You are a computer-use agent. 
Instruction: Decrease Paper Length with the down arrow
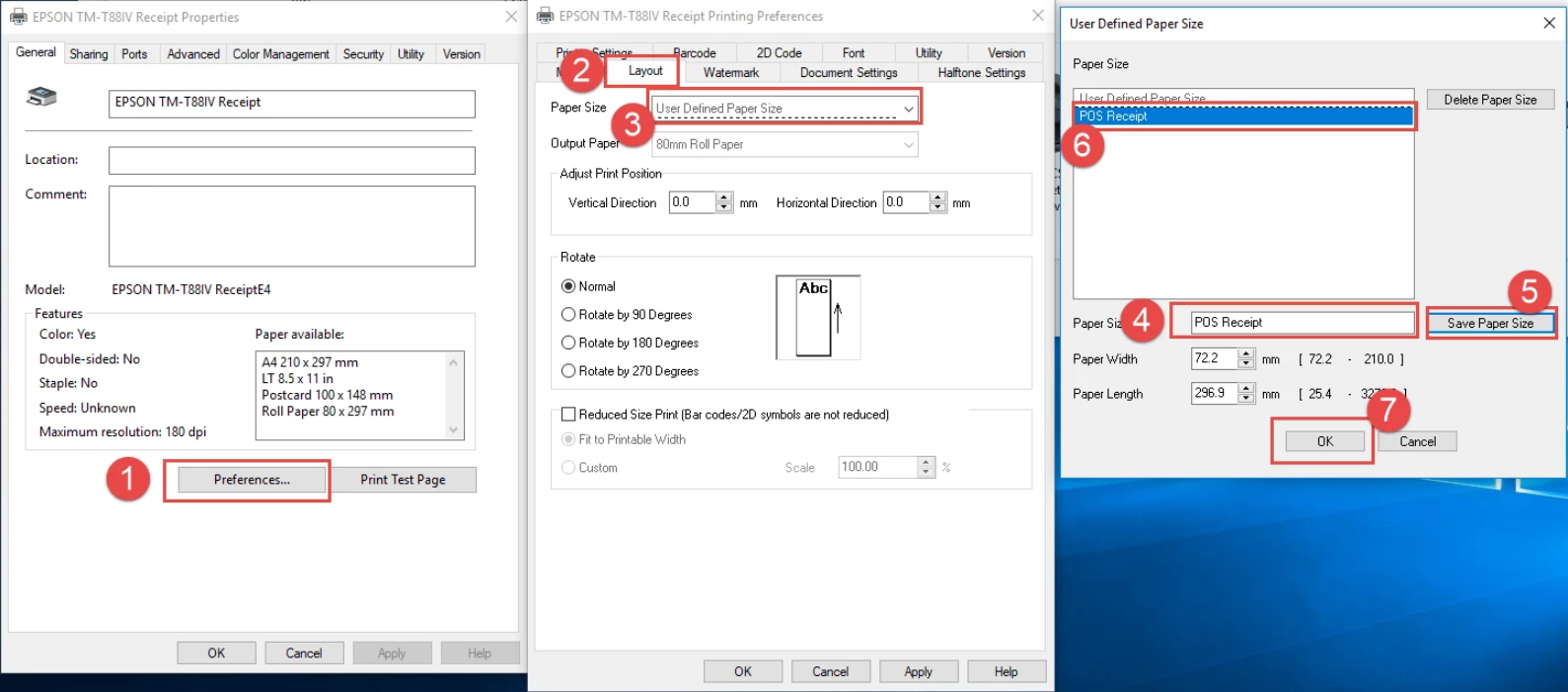coord(1246,398)
